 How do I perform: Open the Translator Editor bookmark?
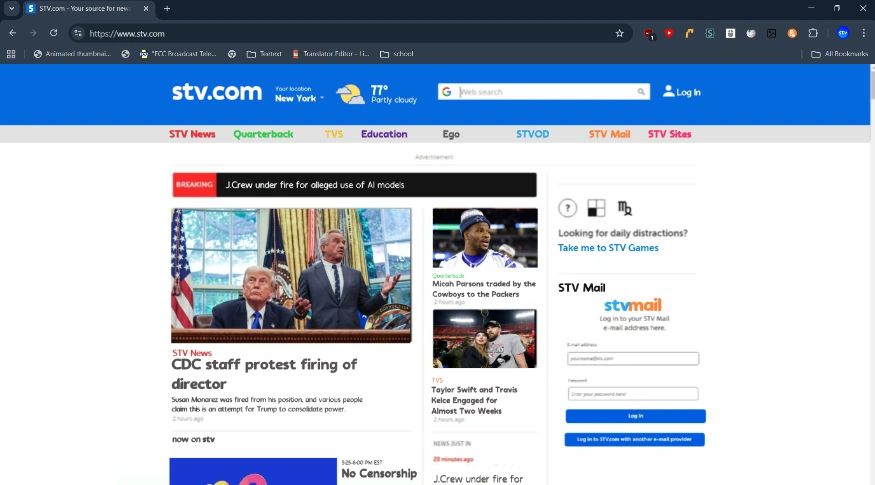331,54
